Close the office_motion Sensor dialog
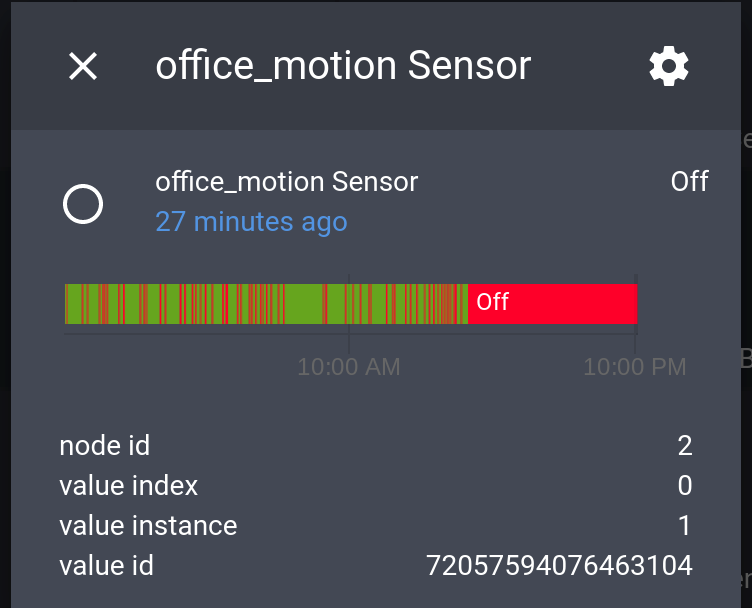This screenshot has height=608, width=752. [x=82, y=67]
